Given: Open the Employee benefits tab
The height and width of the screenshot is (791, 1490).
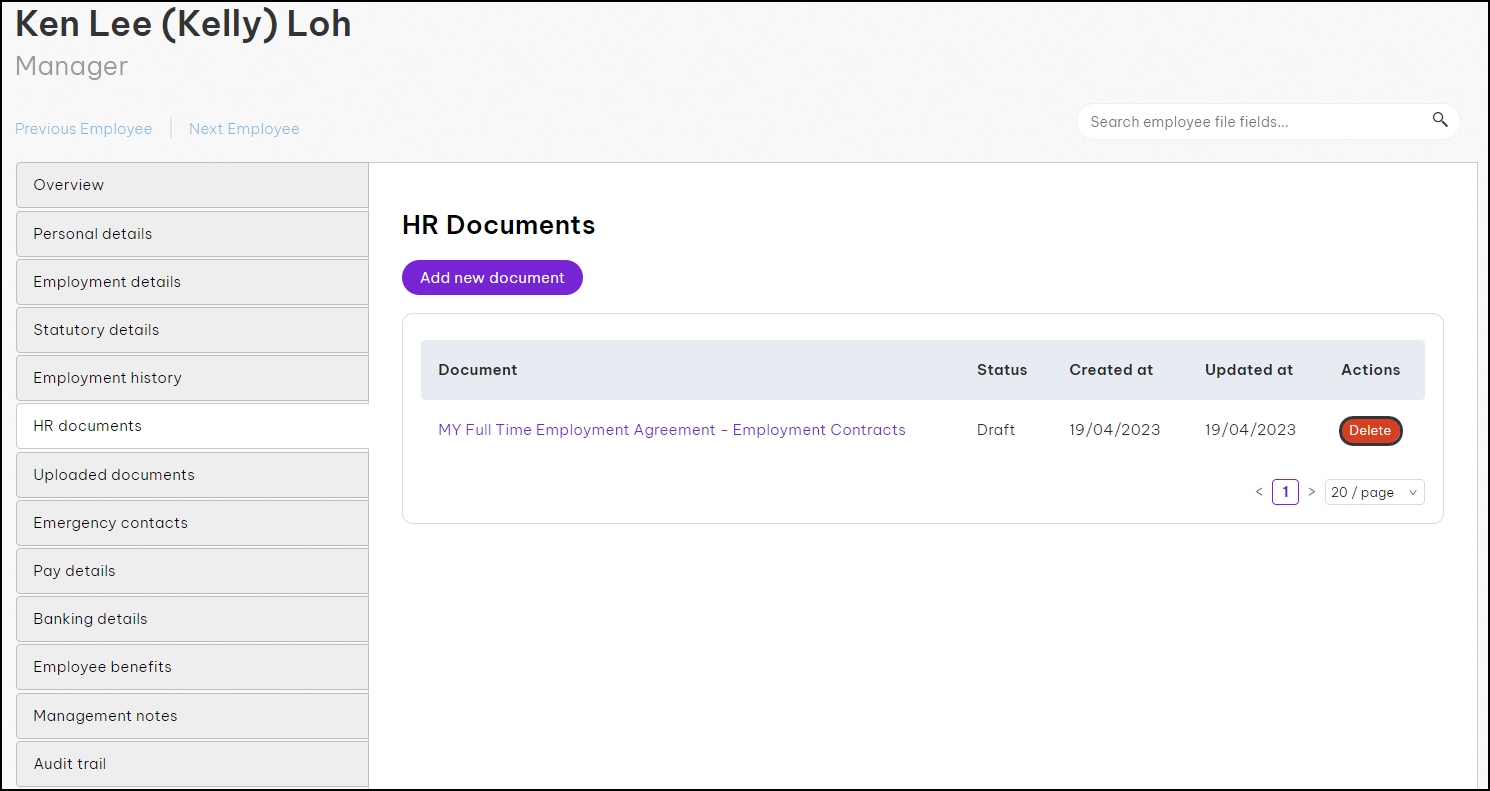Looking at the screenshot, I should (x=192, y=667).
